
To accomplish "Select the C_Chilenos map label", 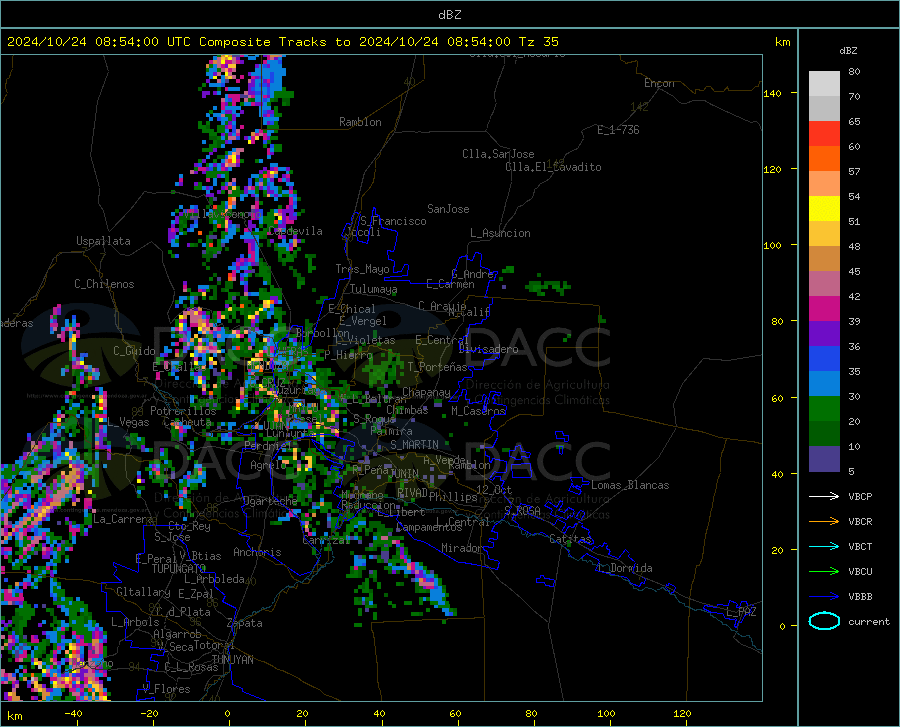I will (104, 284).
